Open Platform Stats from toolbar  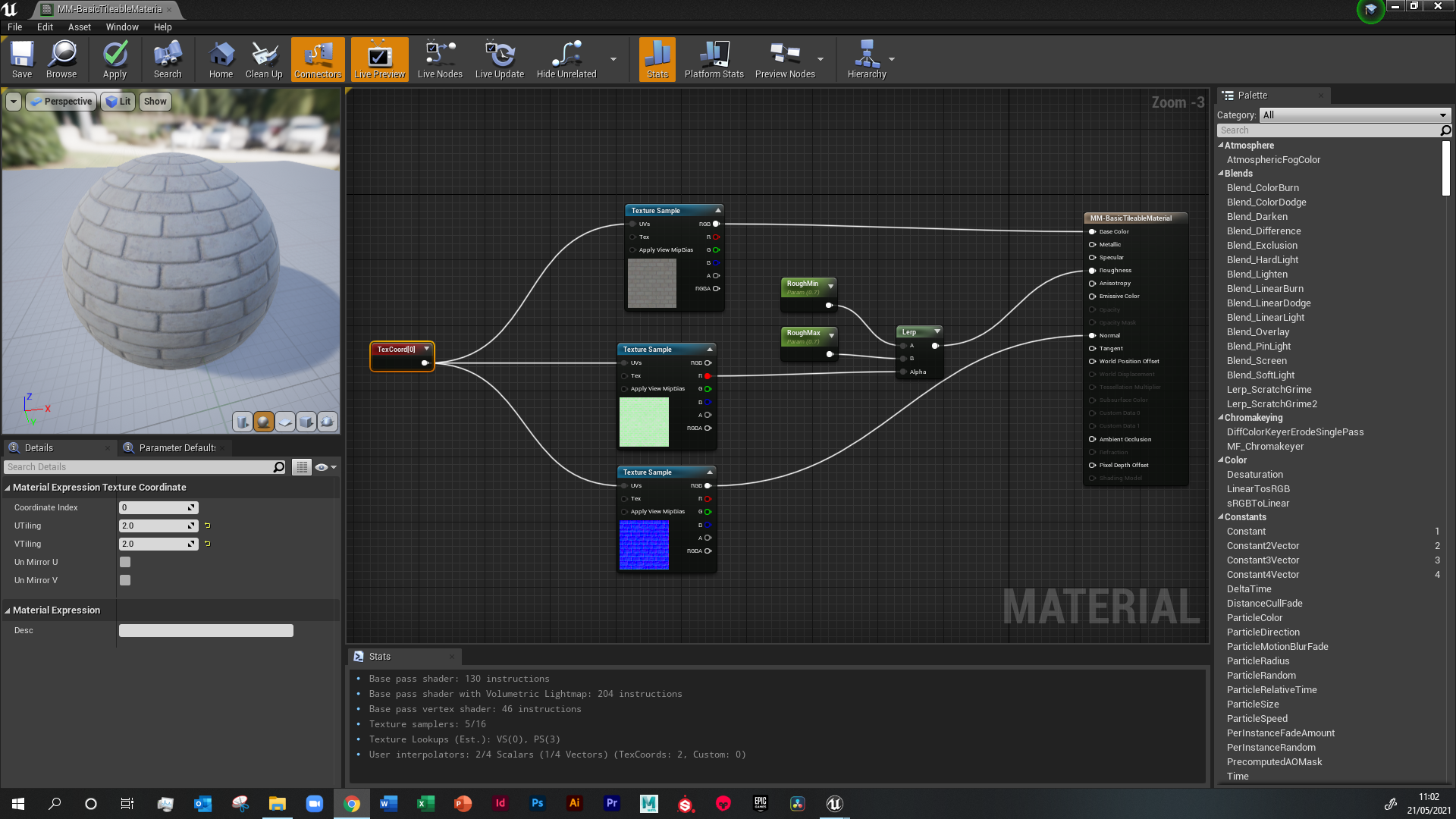[714, 59]
